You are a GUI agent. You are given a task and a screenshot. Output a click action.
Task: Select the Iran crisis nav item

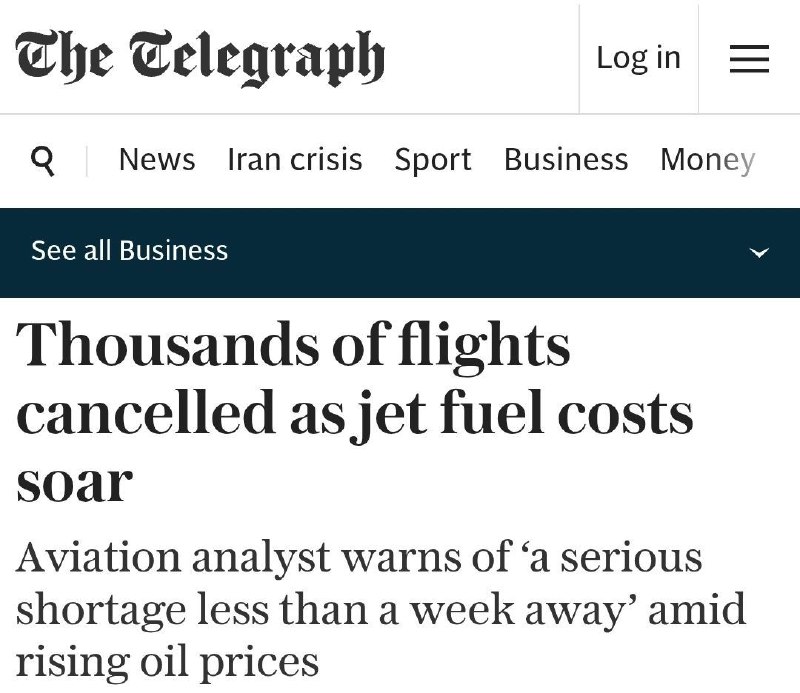(295, 160)
